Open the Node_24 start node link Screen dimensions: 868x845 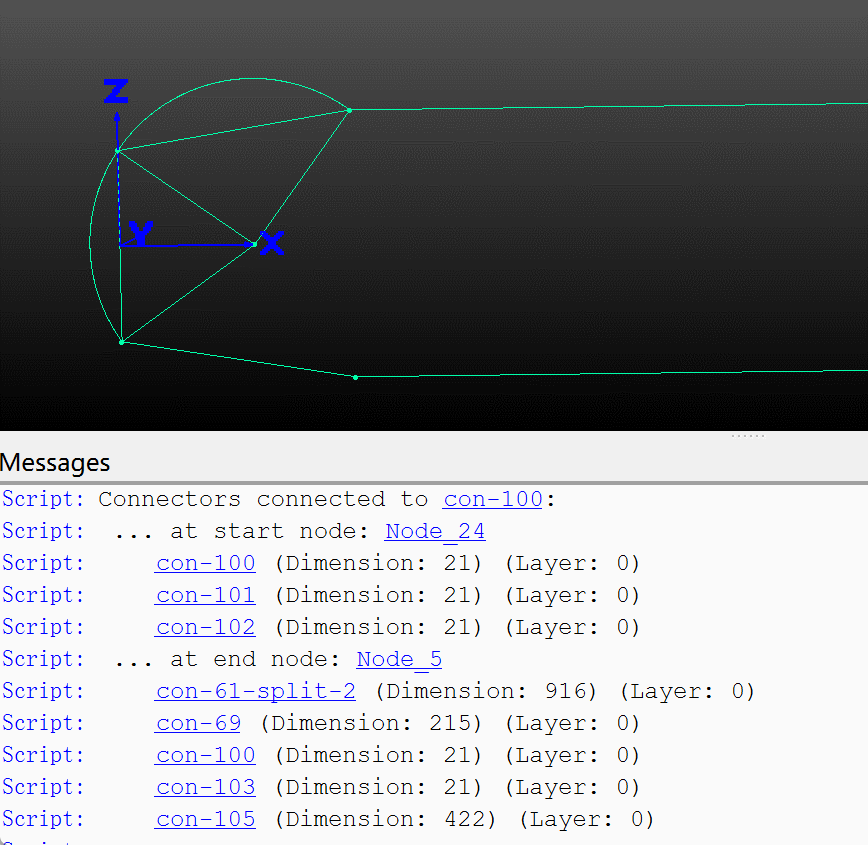434,531
